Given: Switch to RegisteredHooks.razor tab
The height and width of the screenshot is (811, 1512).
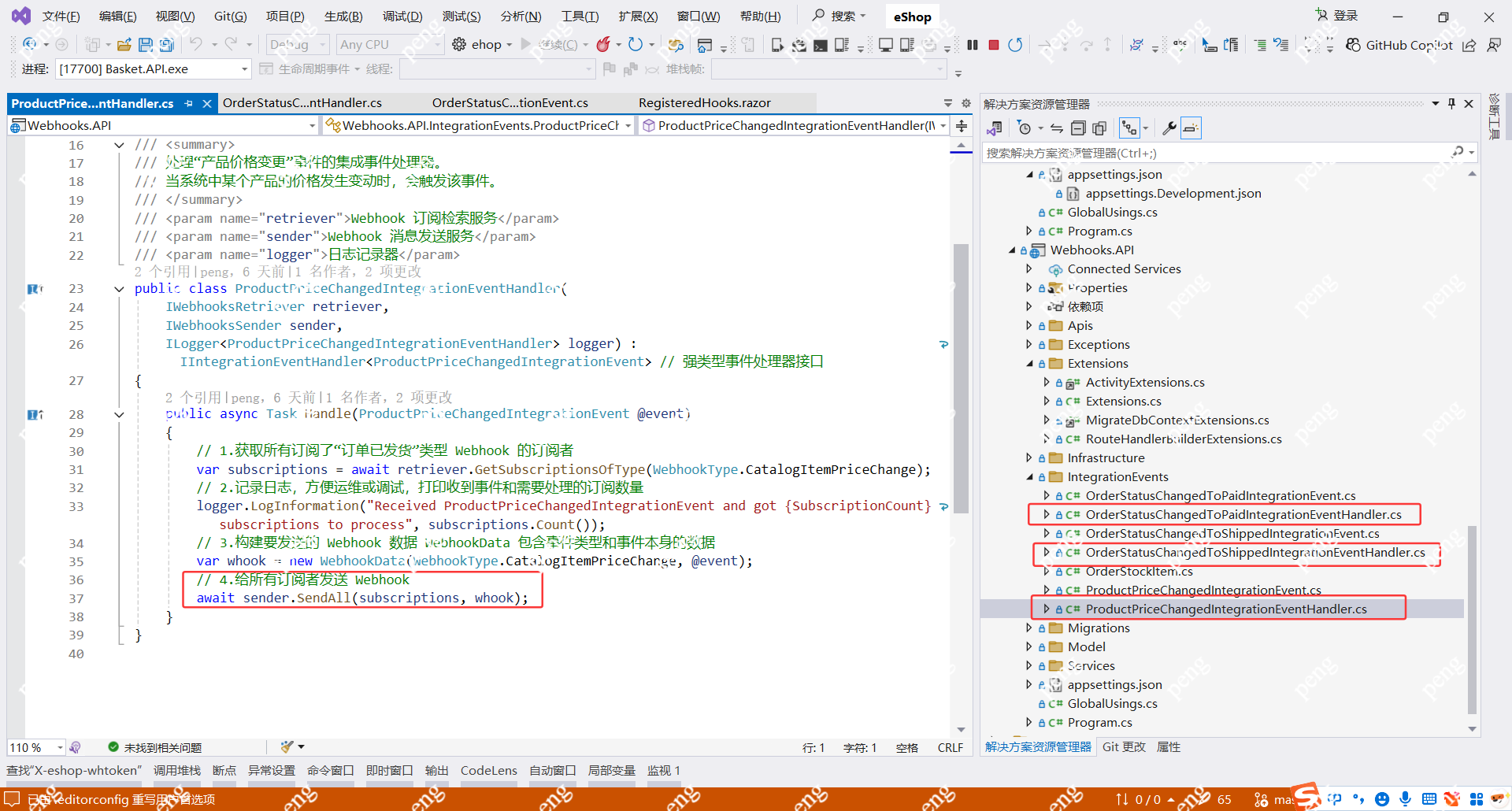Looking at the screenshot, I should [704, 103].
